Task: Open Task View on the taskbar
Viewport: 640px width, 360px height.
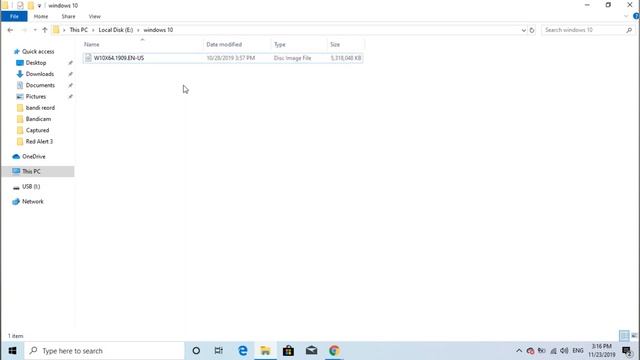Action: pyautogui.click(x=219, y=351)
